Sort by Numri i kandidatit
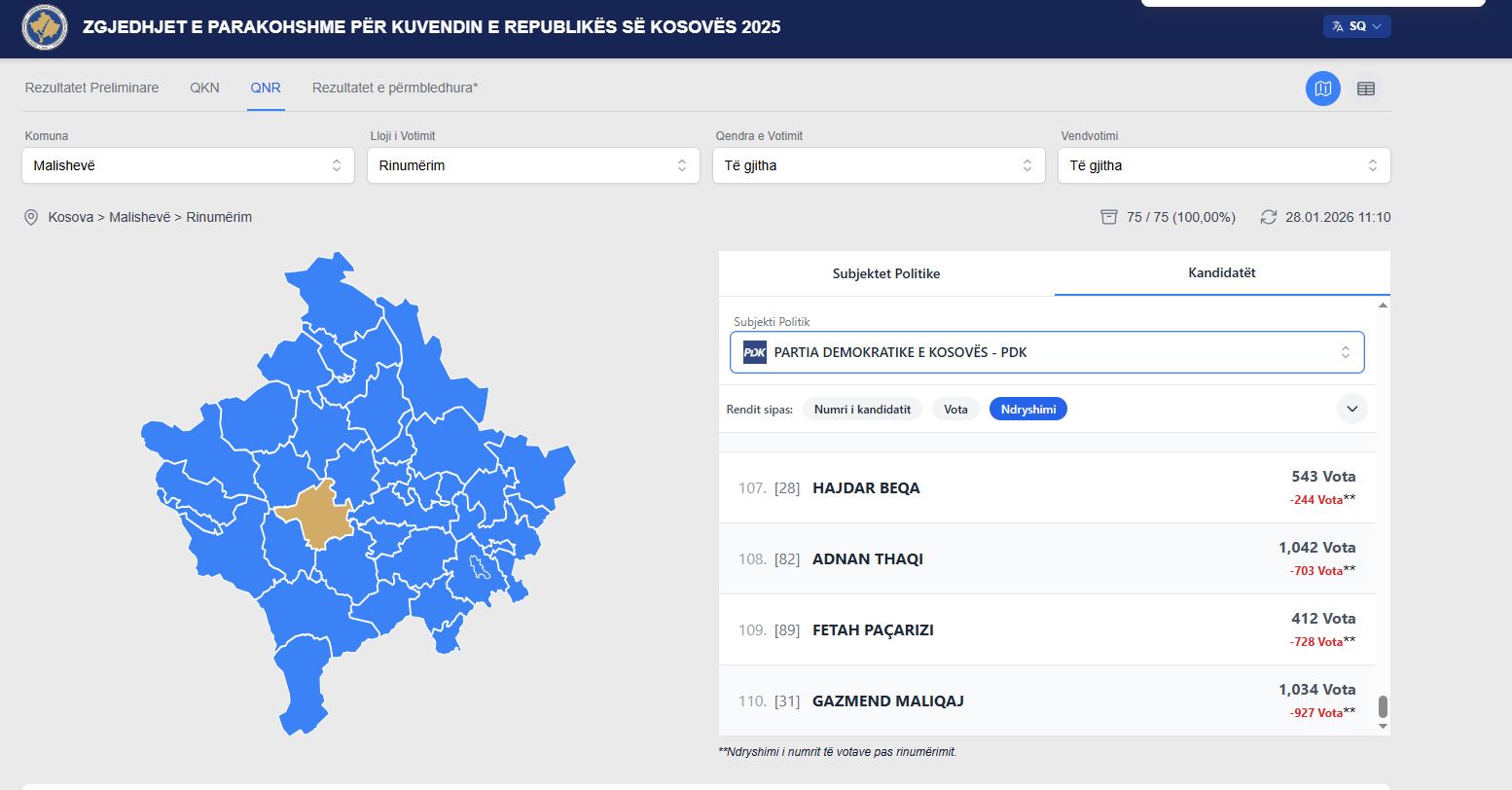Image resolution: width=1512 pixels, height=790 pixels. pyautogui.click(x=862, y=410)
